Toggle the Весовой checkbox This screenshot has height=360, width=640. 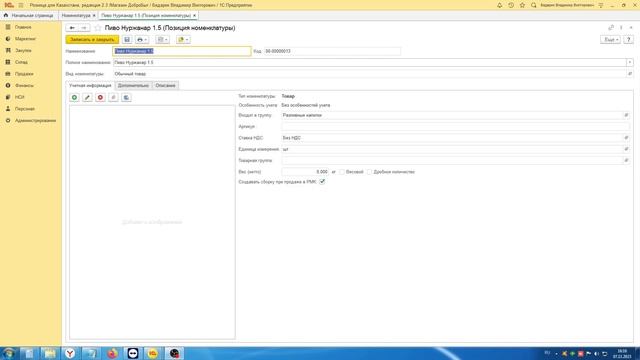pos(342,172)
